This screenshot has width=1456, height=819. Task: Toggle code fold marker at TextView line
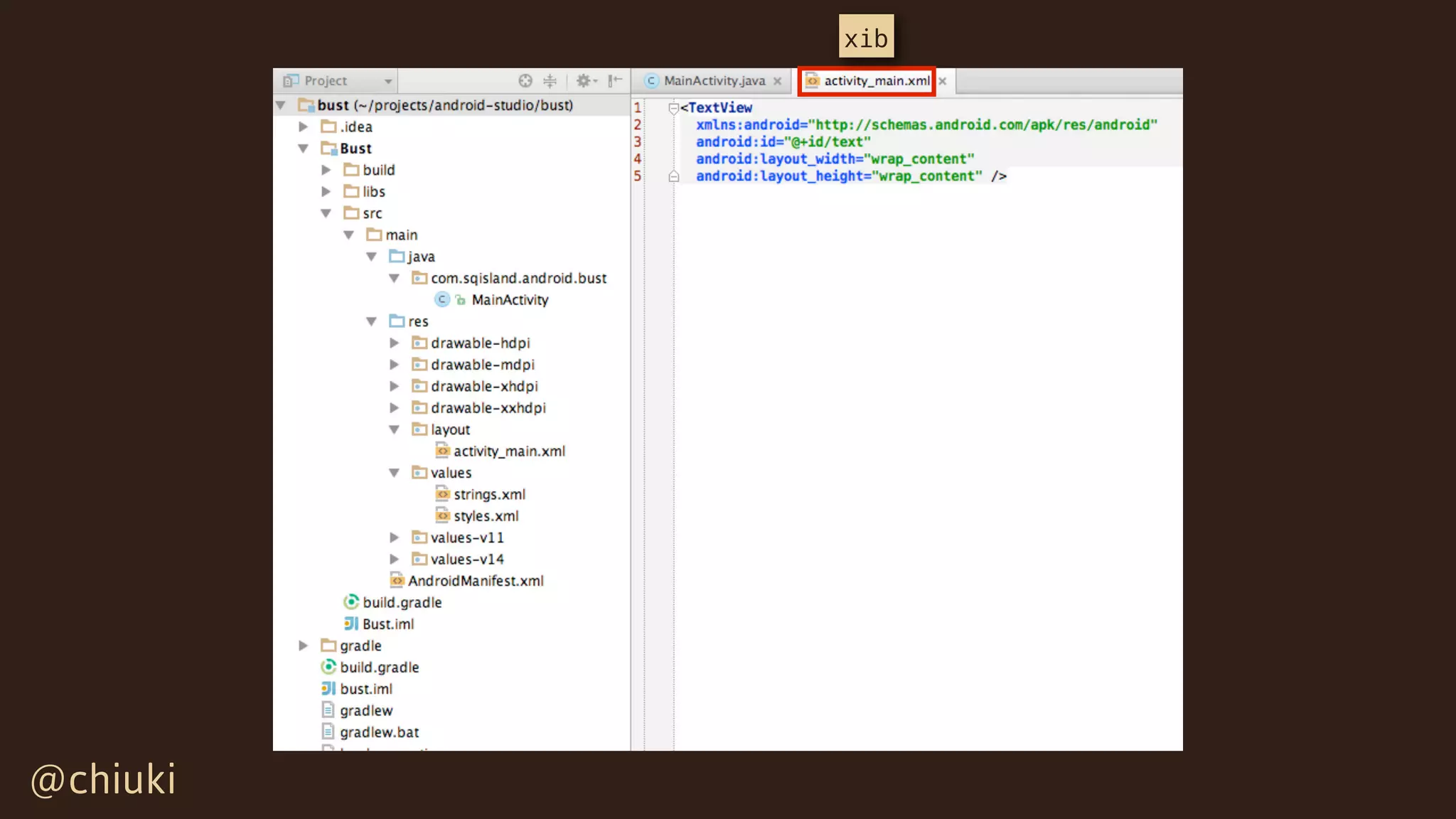[673, 108]
